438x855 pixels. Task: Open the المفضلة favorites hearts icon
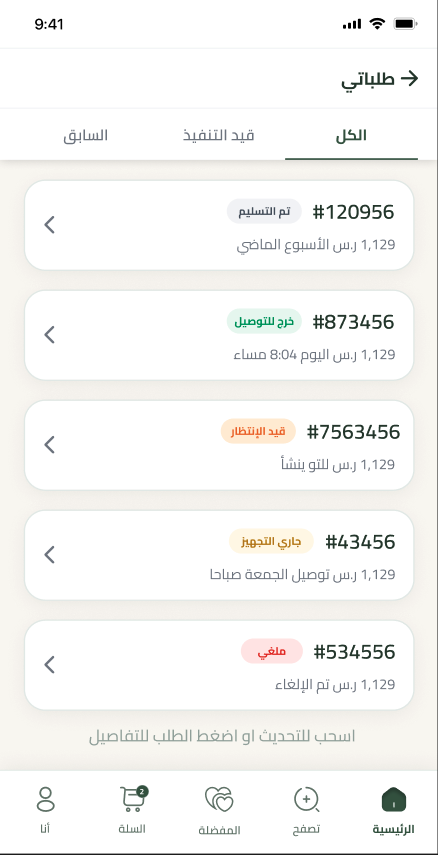(219, 800)
